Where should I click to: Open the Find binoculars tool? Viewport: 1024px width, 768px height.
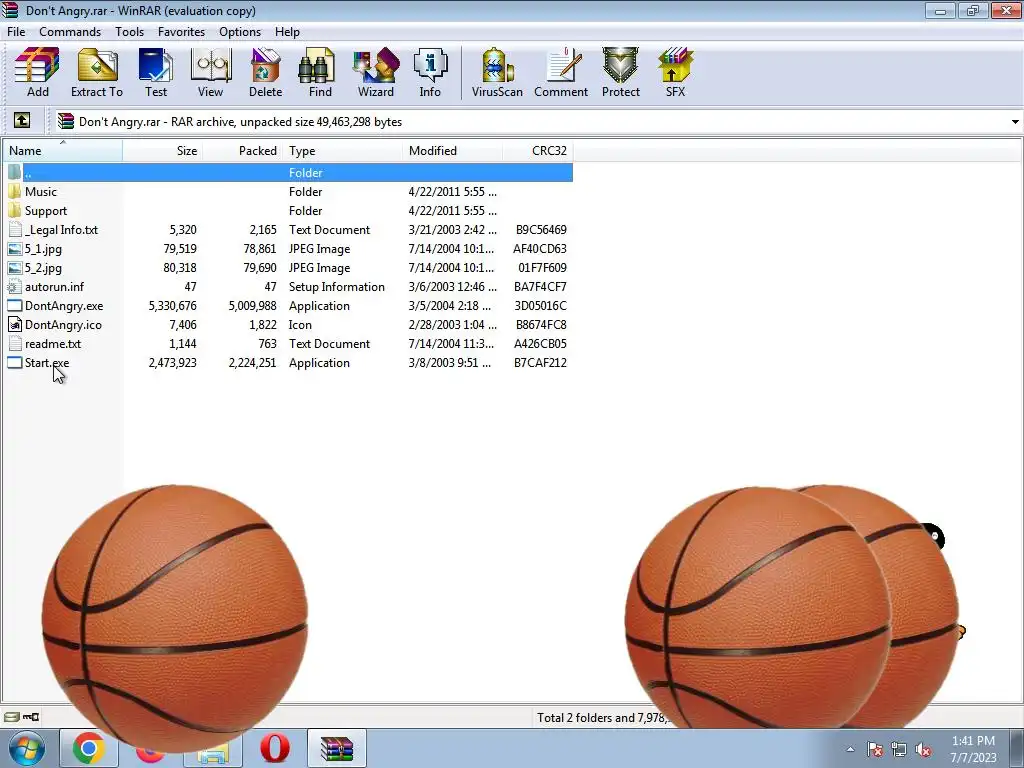tap(320, 72)
